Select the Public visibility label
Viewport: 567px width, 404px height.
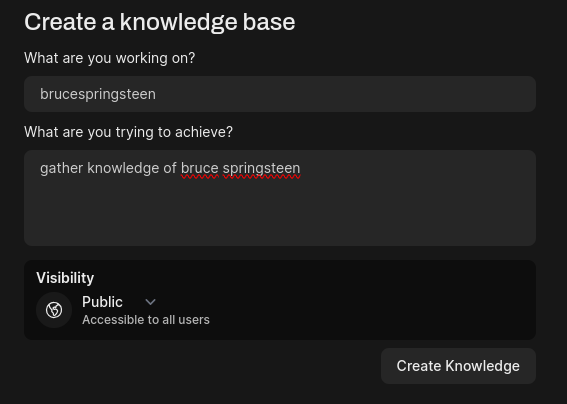(x=102, y=302)
